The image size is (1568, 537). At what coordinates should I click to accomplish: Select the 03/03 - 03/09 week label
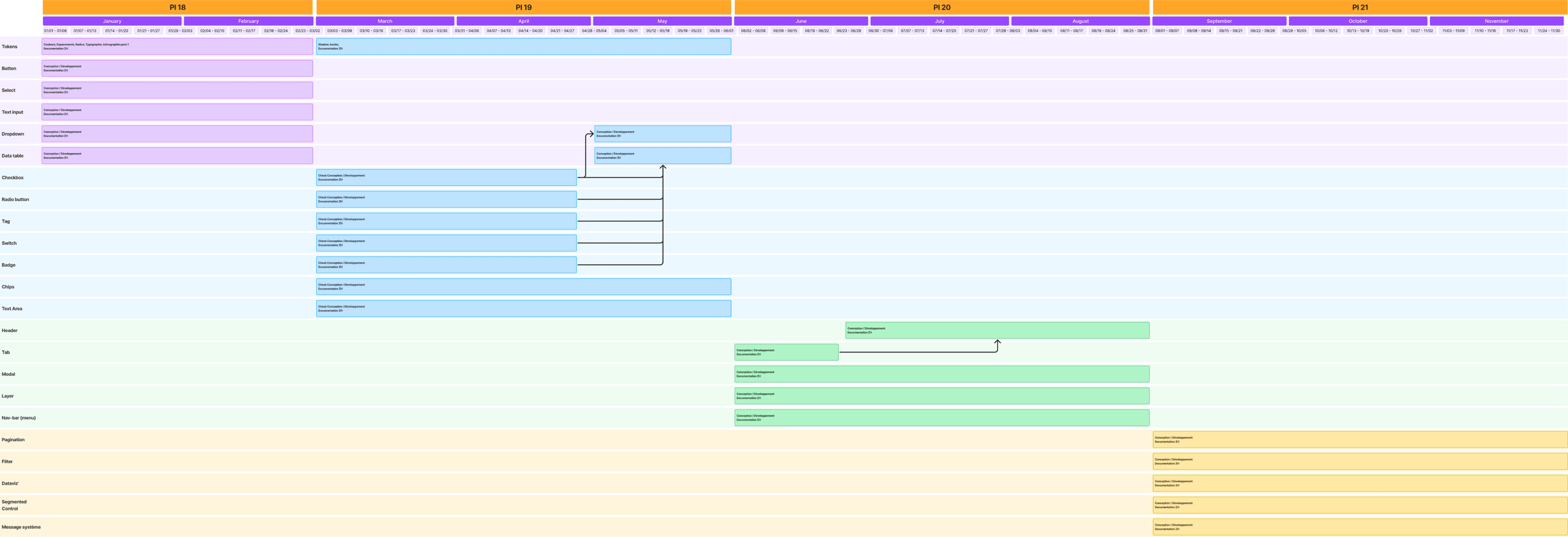[x=339, y=30]
